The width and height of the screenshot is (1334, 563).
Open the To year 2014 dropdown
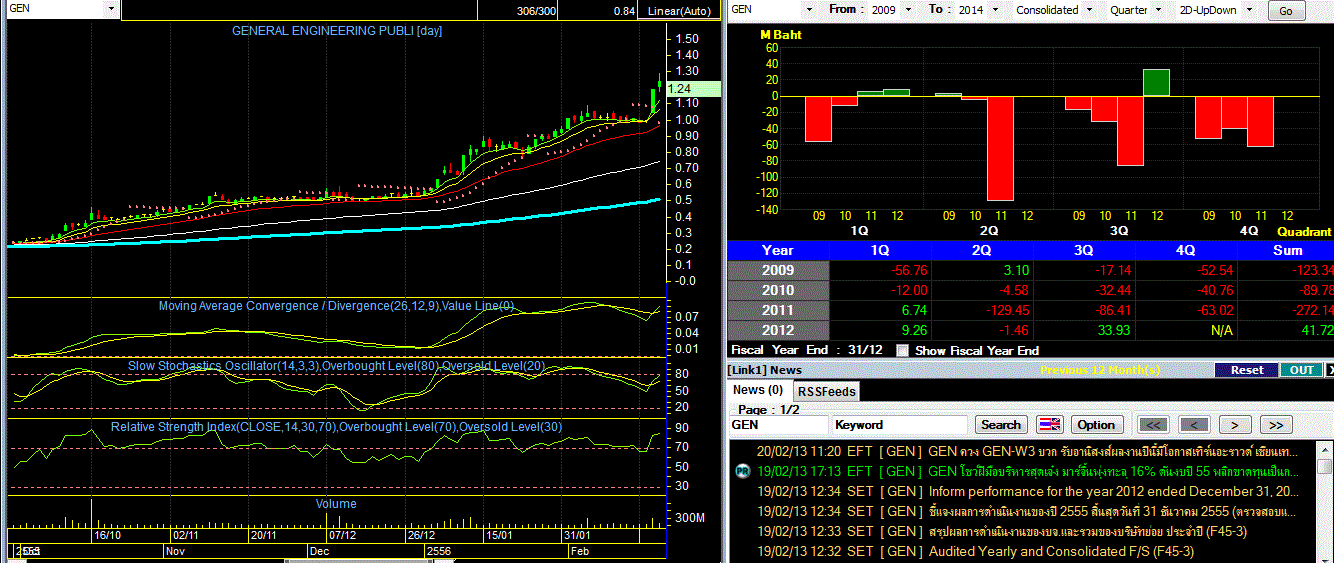996,10
